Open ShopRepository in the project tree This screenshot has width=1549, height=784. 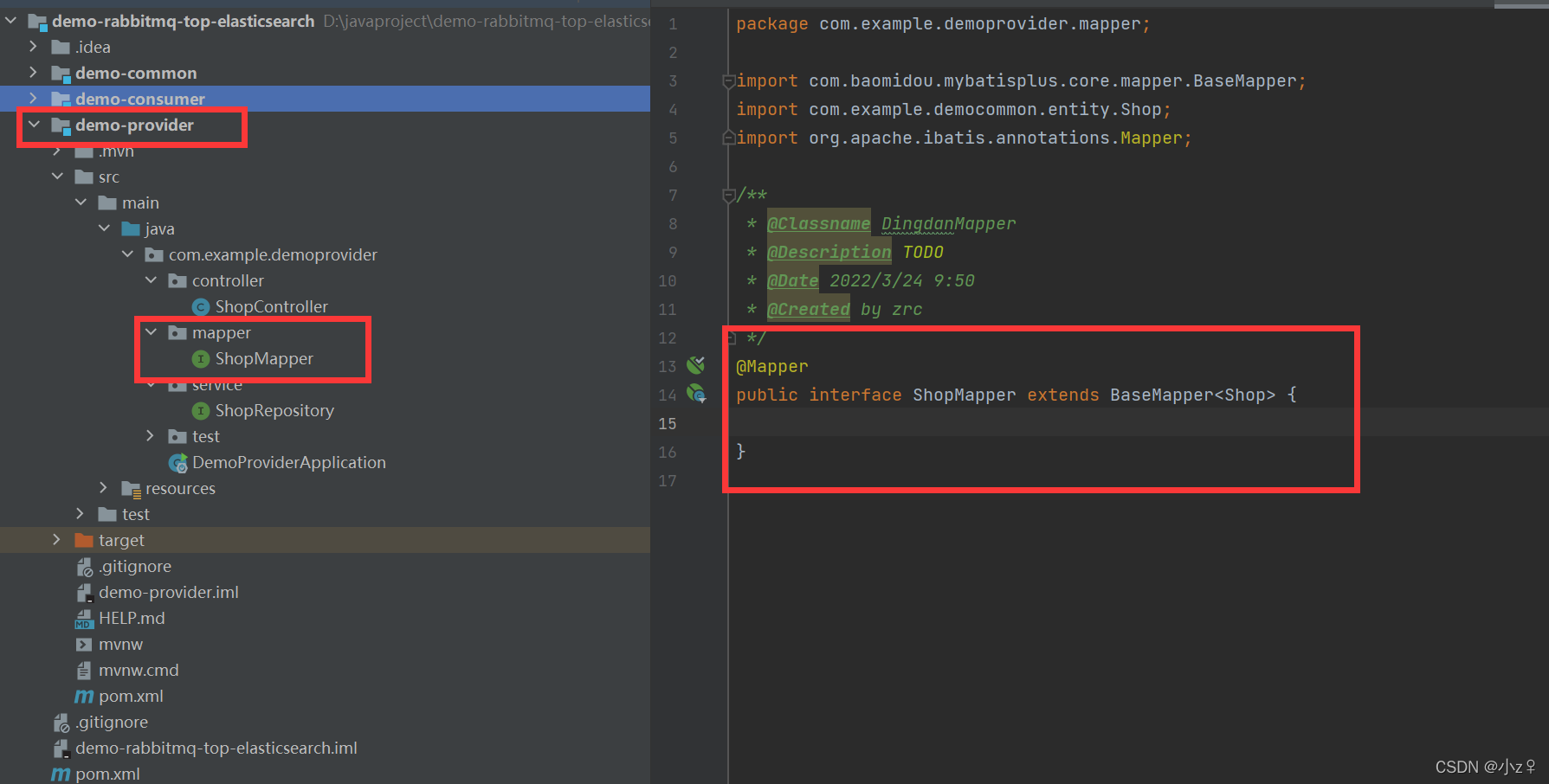tap(274, 410)
